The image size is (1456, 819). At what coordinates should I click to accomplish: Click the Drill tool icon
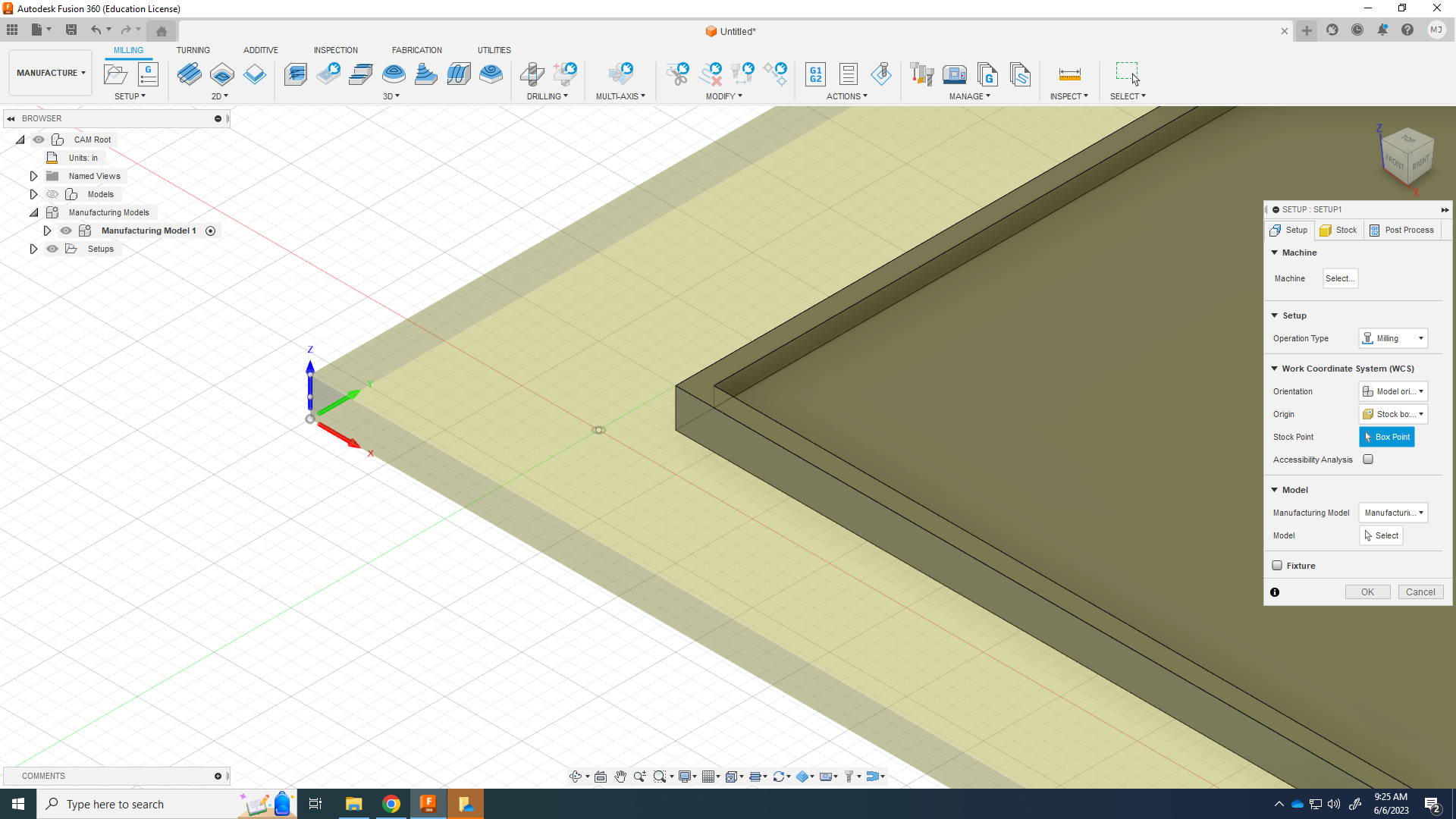(532, 74)
